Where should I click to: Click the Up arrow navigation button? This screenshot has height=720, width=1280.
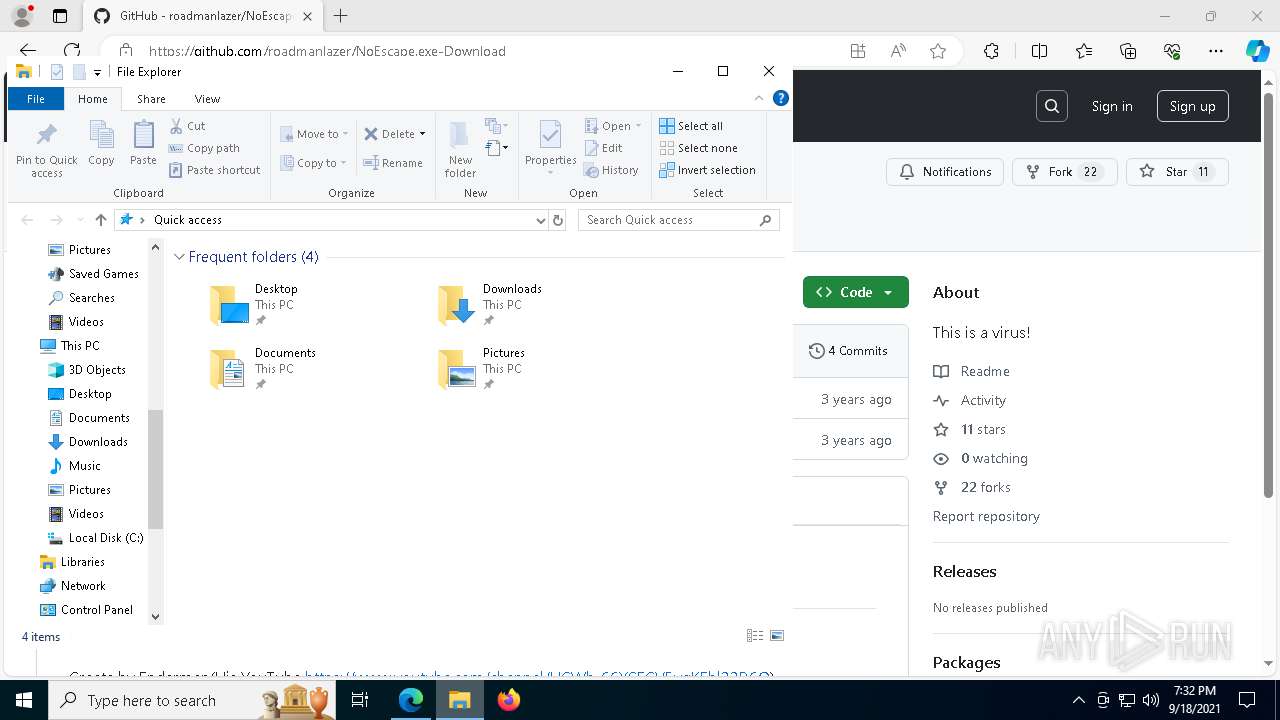(100, 220)
